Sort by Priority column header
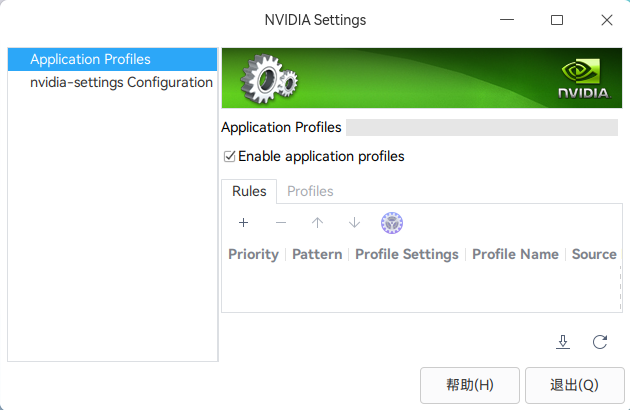This screenshot has height=410, width=630. point(254,254)
